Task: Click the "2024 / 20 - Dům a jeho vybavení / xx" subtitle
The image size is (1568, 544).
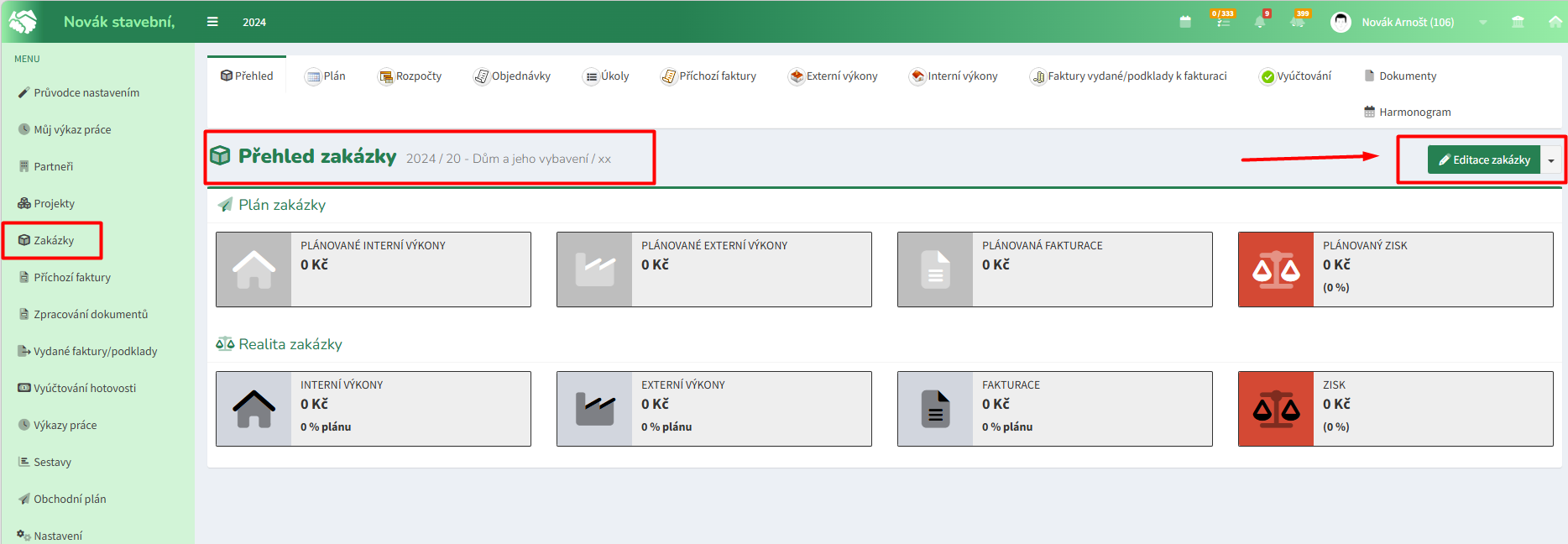Action: (509, 159)
